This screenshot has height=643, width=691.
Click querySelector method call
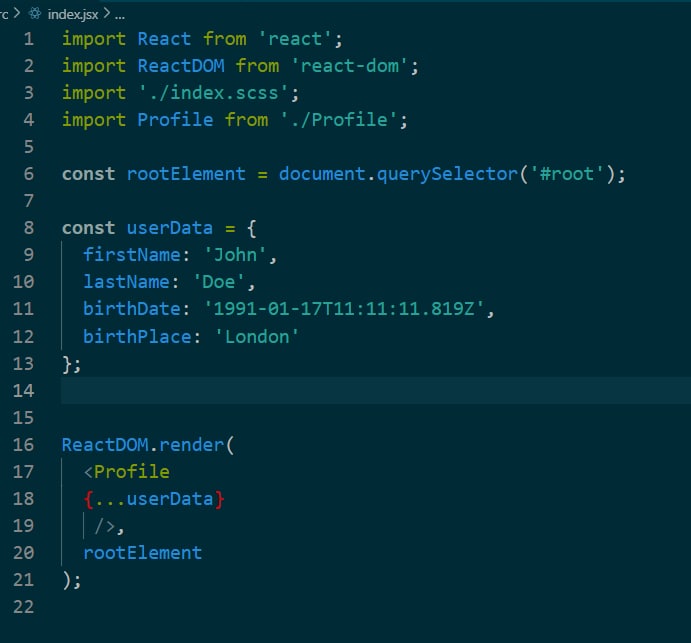(x=447, y=174)
